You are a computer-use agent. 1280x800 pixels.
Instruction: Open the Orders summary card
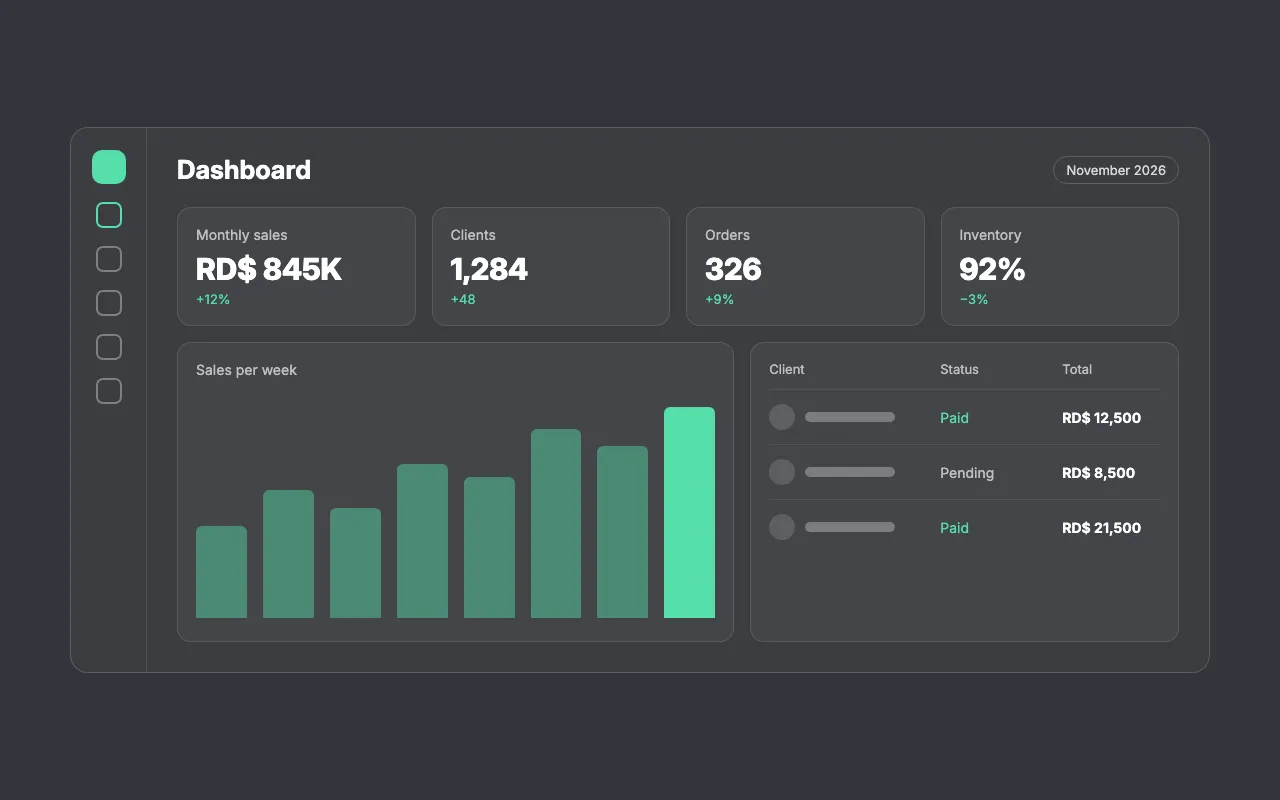pos(805,266)
